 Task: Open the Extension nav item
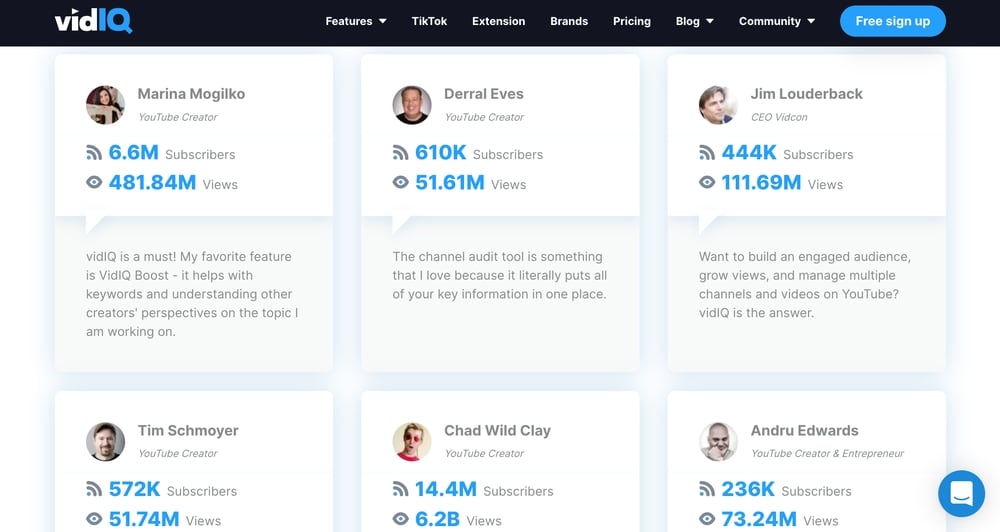tap(499, 21)
